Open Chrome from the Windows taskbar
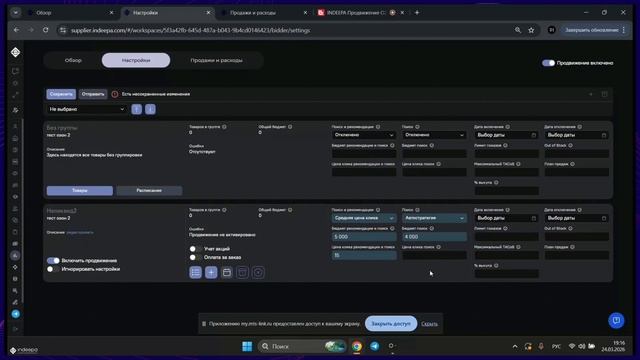This screenshot has width=640, height=360. [357, 346]
